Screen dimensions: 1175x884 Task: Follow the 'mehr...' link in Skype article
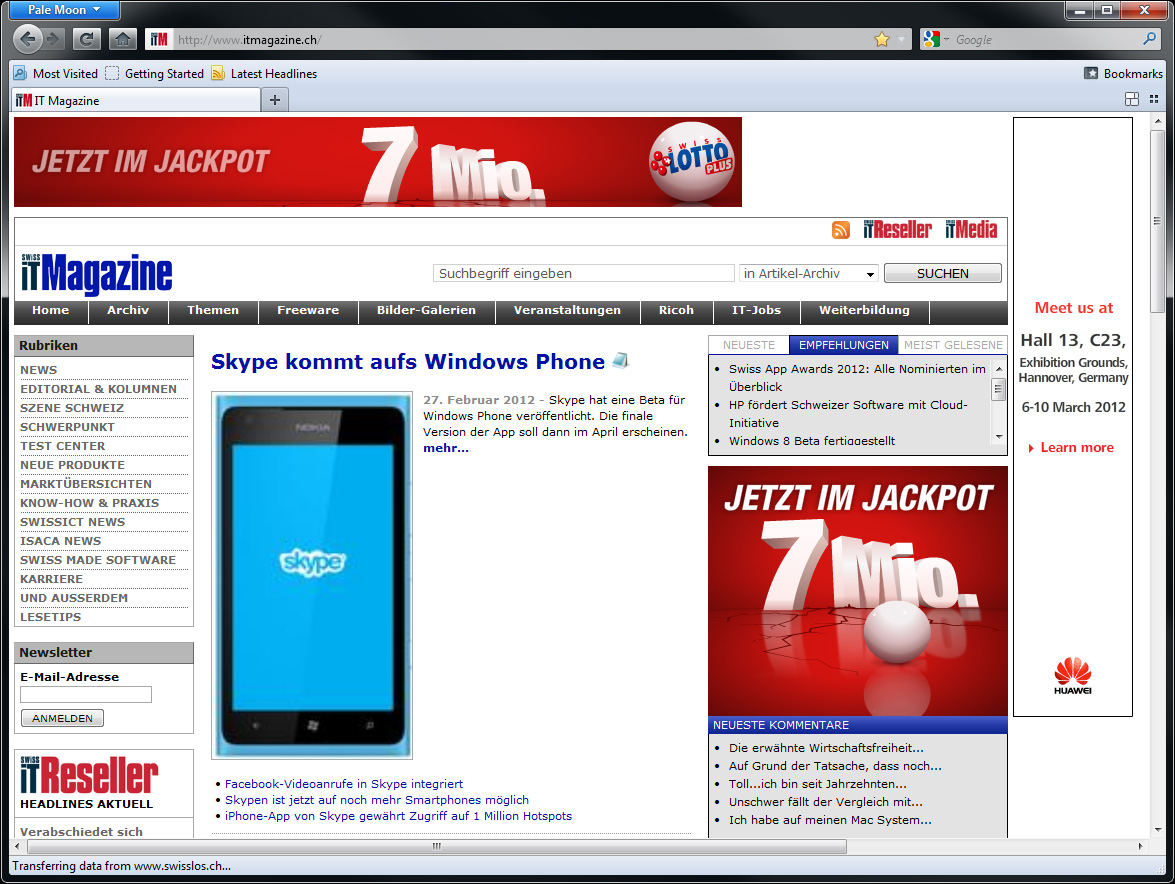[x=446, y=448]
